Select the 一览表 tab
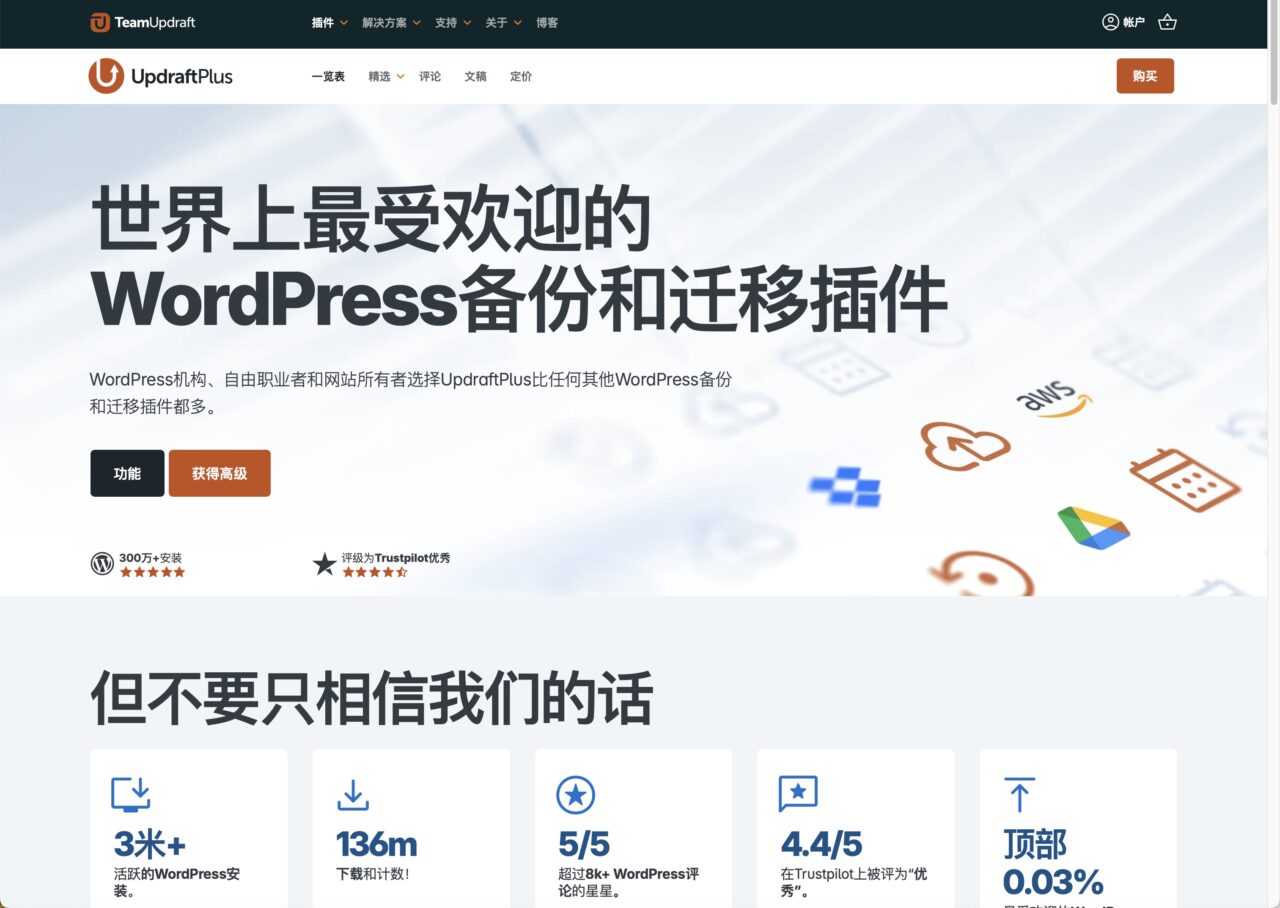Viewport: 1280px width, 908px height. tap(328, 76)
